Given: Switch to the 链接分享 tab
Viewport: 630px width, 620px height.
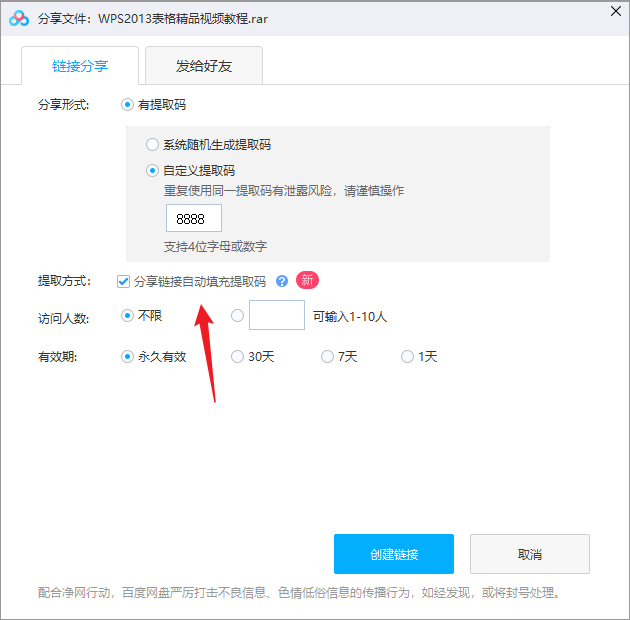Looking at the screenshot, I should coord(80,65).
